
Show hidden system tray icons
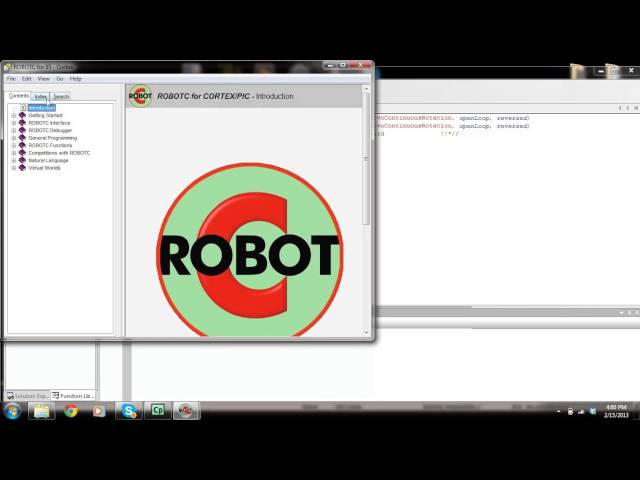[x=558, y=412]
